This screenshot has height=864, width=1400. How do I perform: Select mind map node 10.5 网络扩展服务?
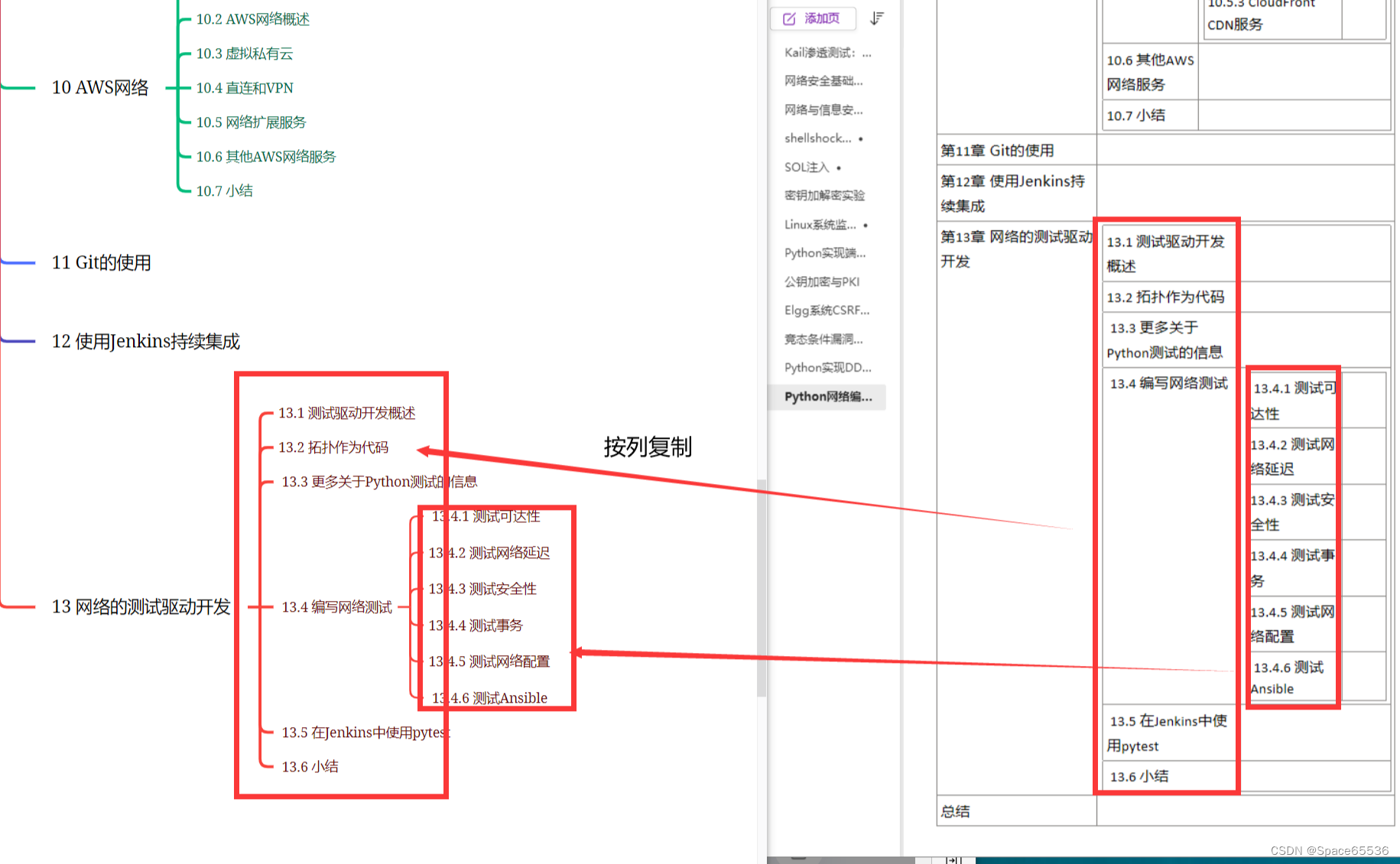click(x=251, y=122)
